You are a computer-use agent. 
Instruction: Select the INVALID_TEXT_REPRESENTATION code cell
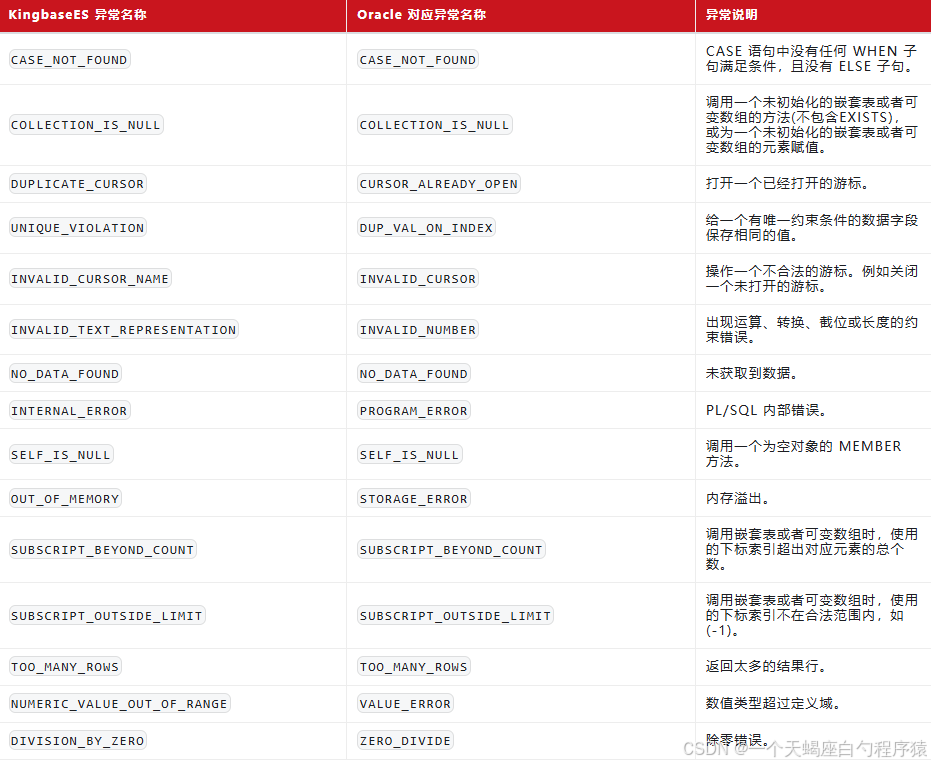124,330
